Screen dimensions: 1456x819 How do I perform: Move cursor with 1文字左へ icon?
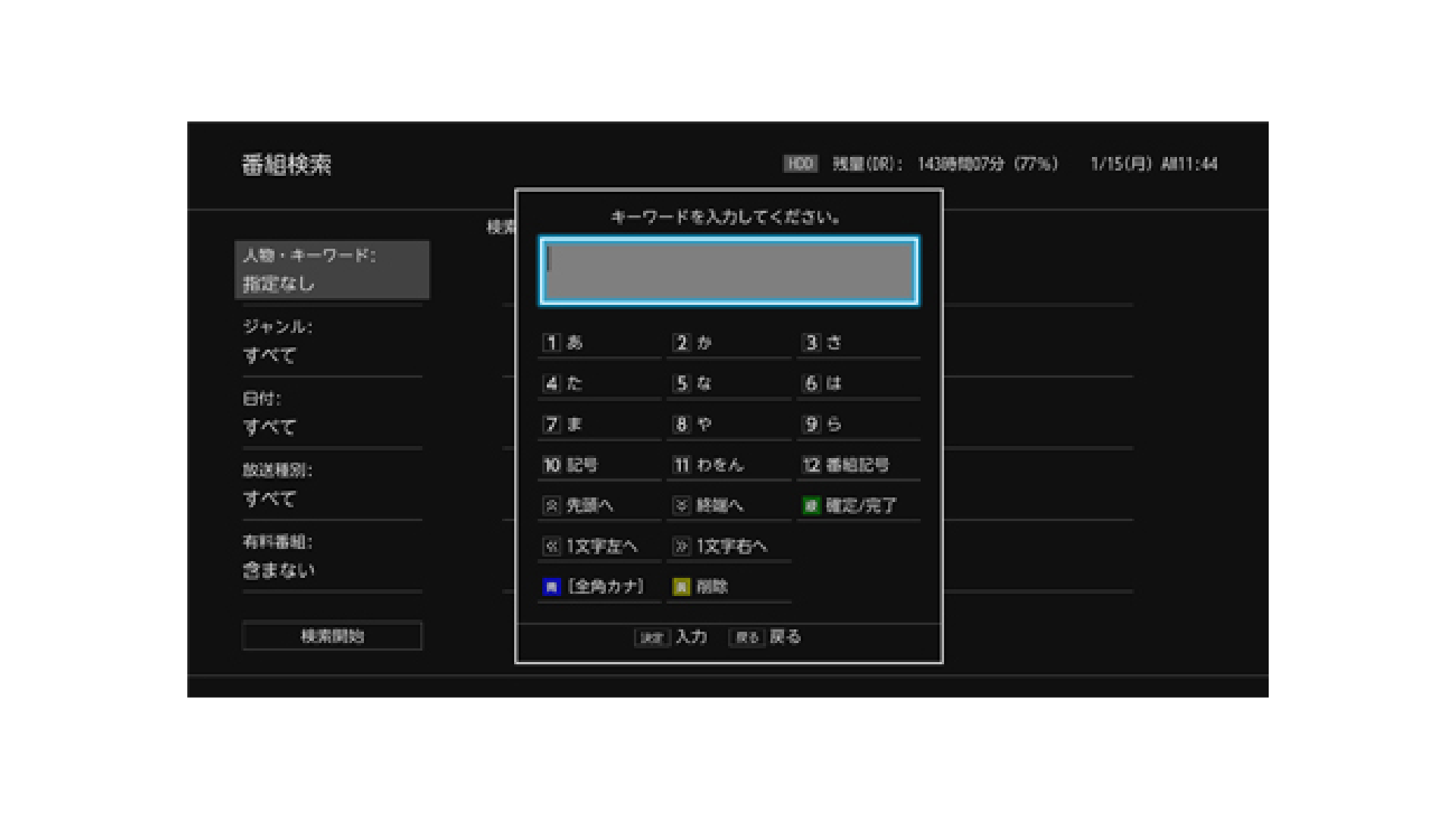551,546
